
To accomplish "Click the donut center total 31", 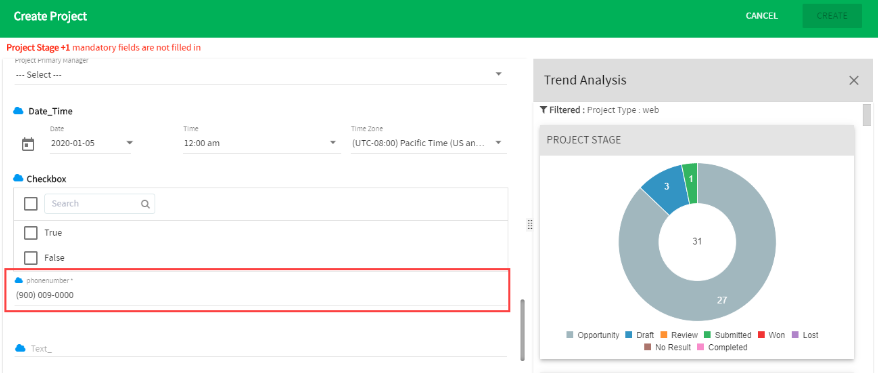I will click(x=697, y=242).
